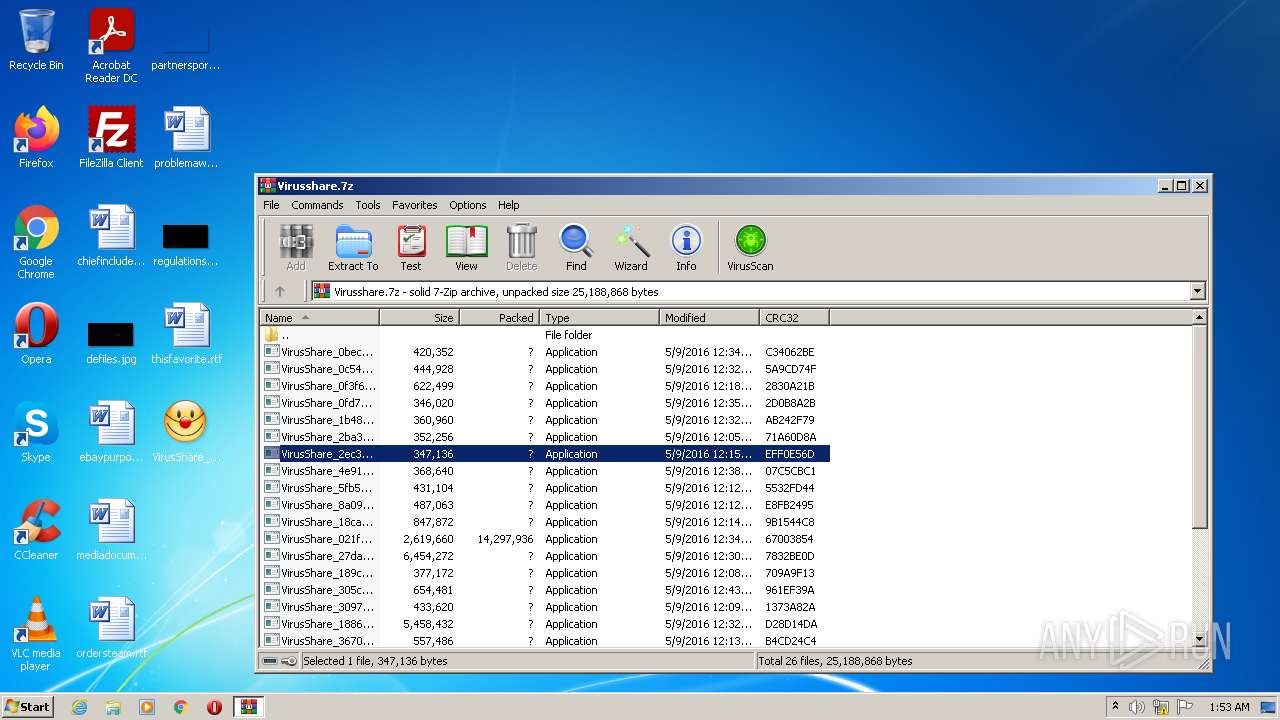Viewport: 1280px width, 720px height.
Task: Click the Info toolbar icon
Action: (x=686, y=247)
